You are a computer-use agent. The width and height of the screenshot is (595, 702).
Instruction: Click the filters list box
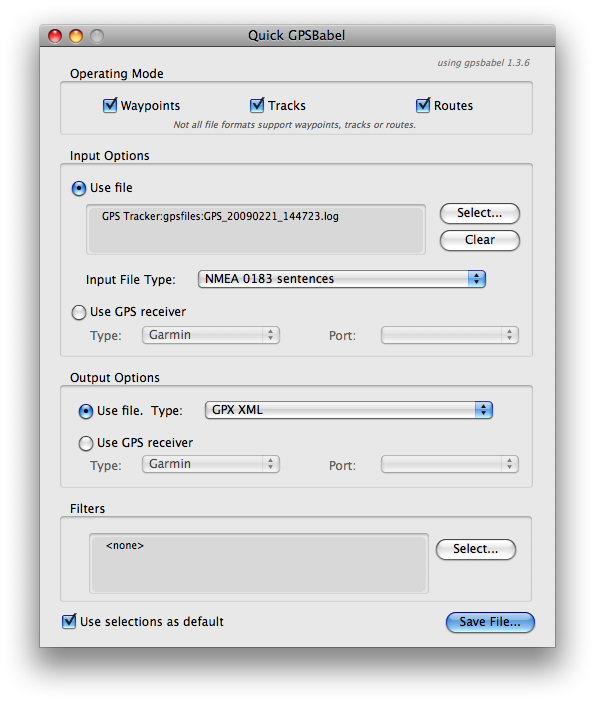[x=259, y=563]
